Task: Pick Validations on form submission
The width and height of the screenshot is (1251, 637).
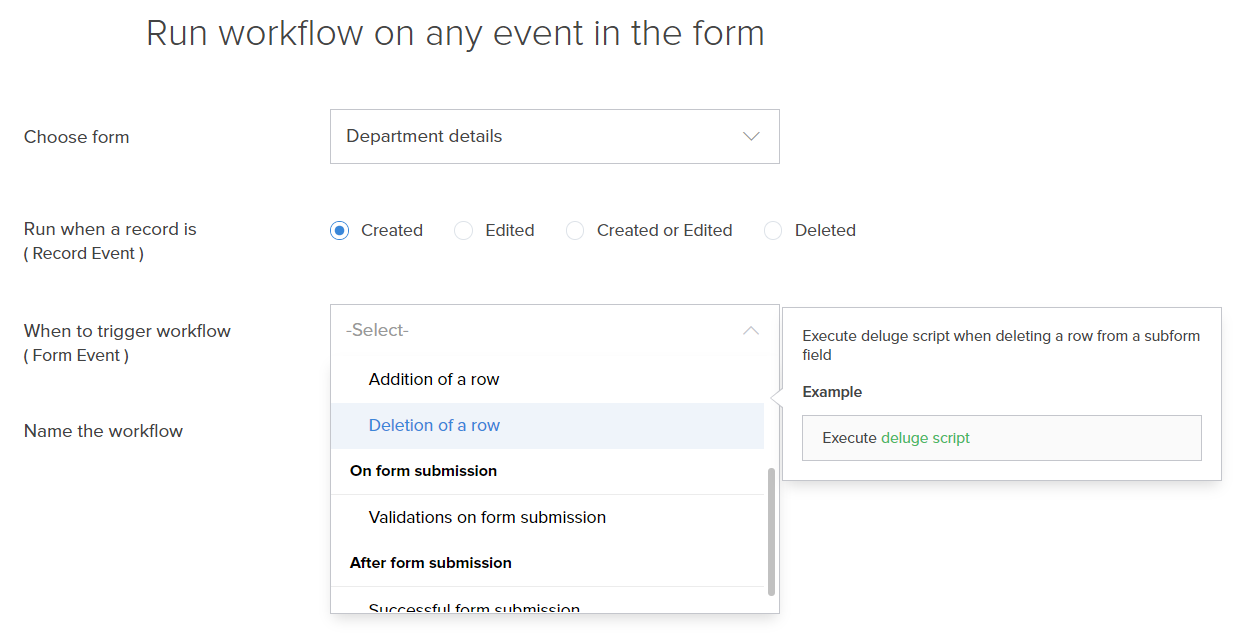Action: (487, 518)
